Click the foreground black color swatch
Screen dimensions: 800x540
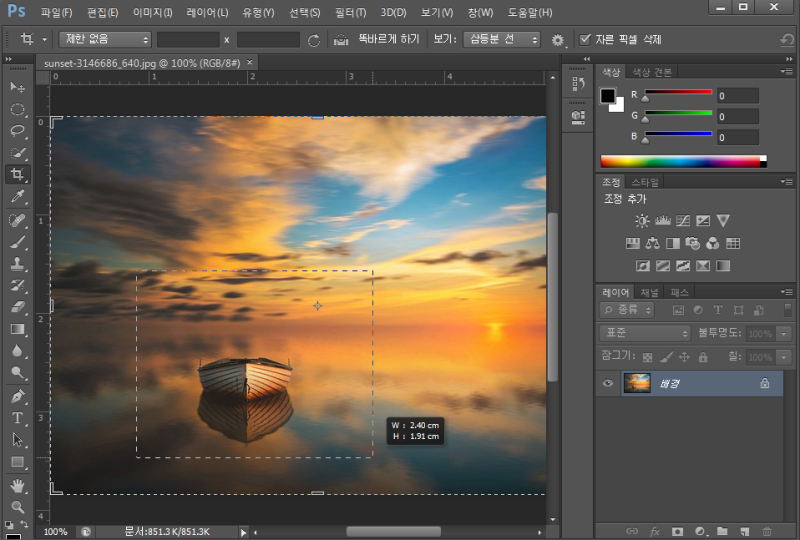coord(607,96)
